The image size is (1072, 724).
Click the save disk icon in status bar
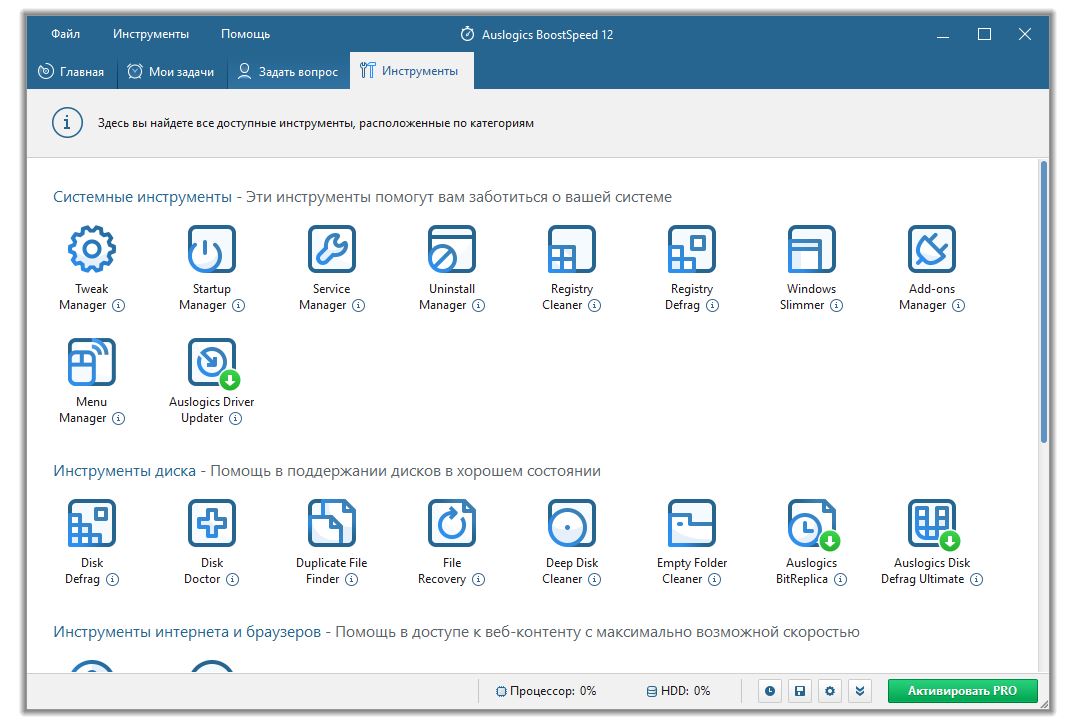800,691
